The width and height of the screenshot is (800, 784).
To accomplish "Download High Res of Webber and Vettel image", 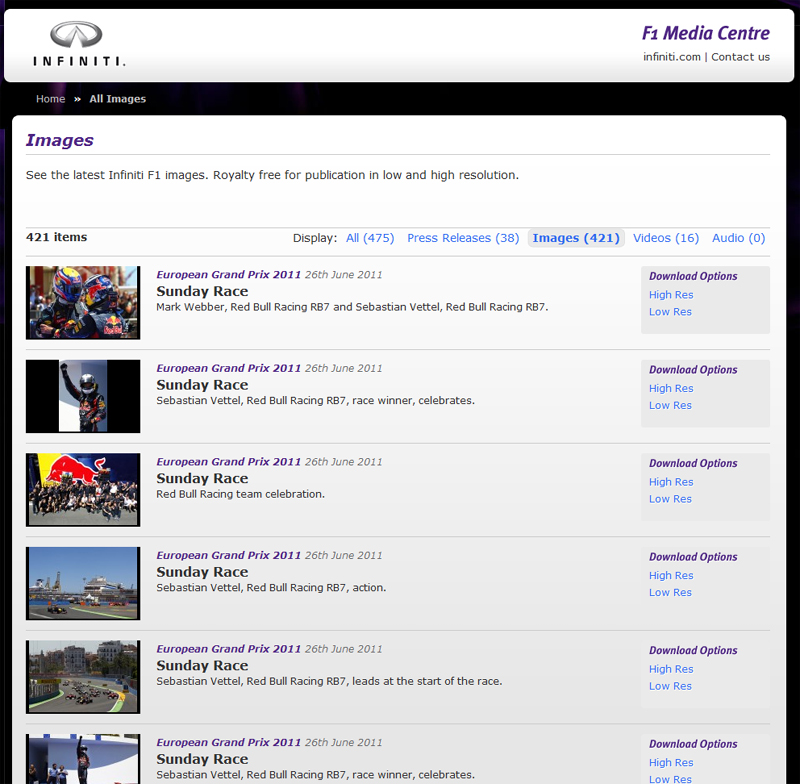I will pyautogui.click(x=671, y=295).
